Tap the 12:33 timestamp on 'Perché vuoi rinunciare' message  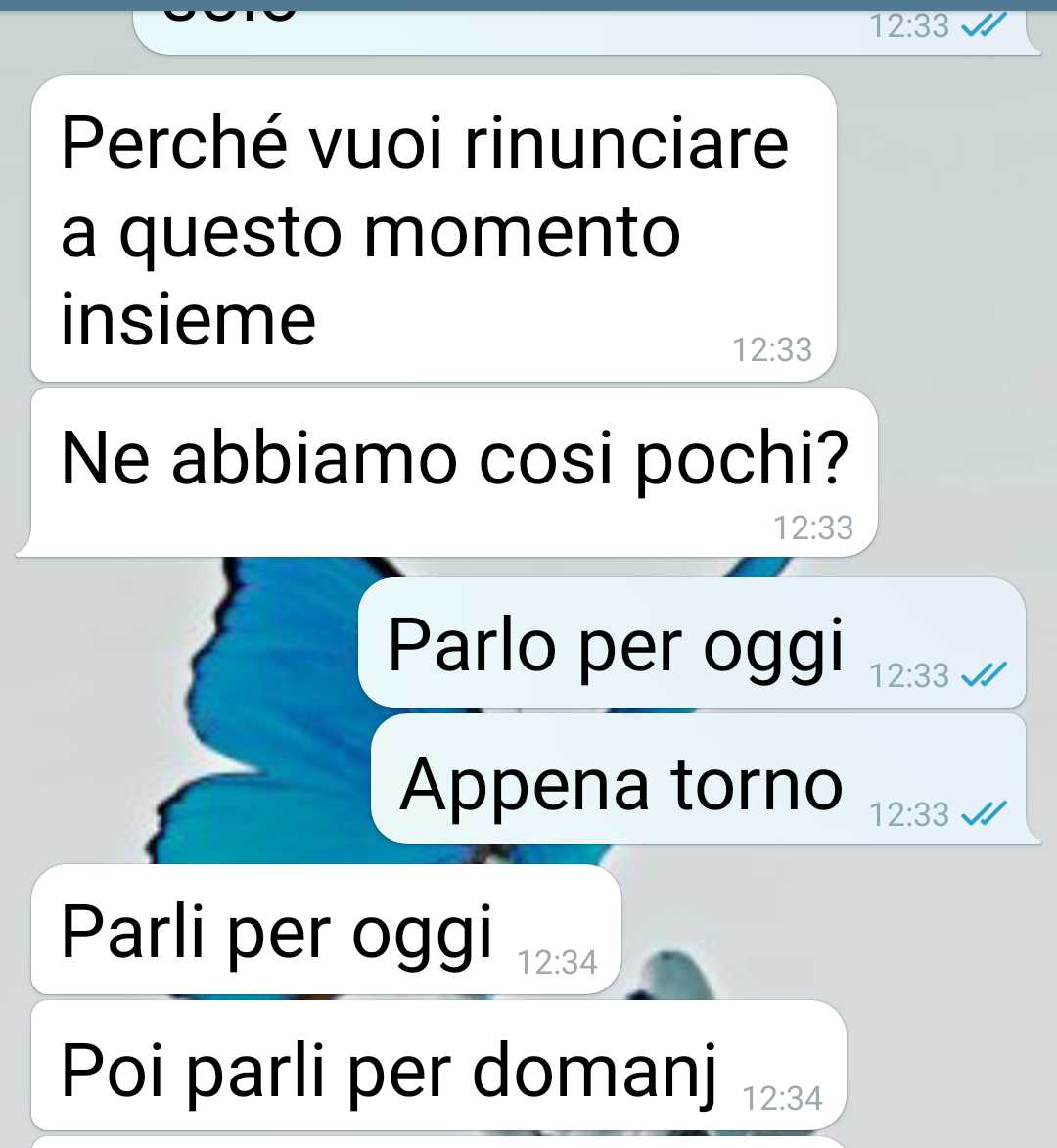[772, 350]
